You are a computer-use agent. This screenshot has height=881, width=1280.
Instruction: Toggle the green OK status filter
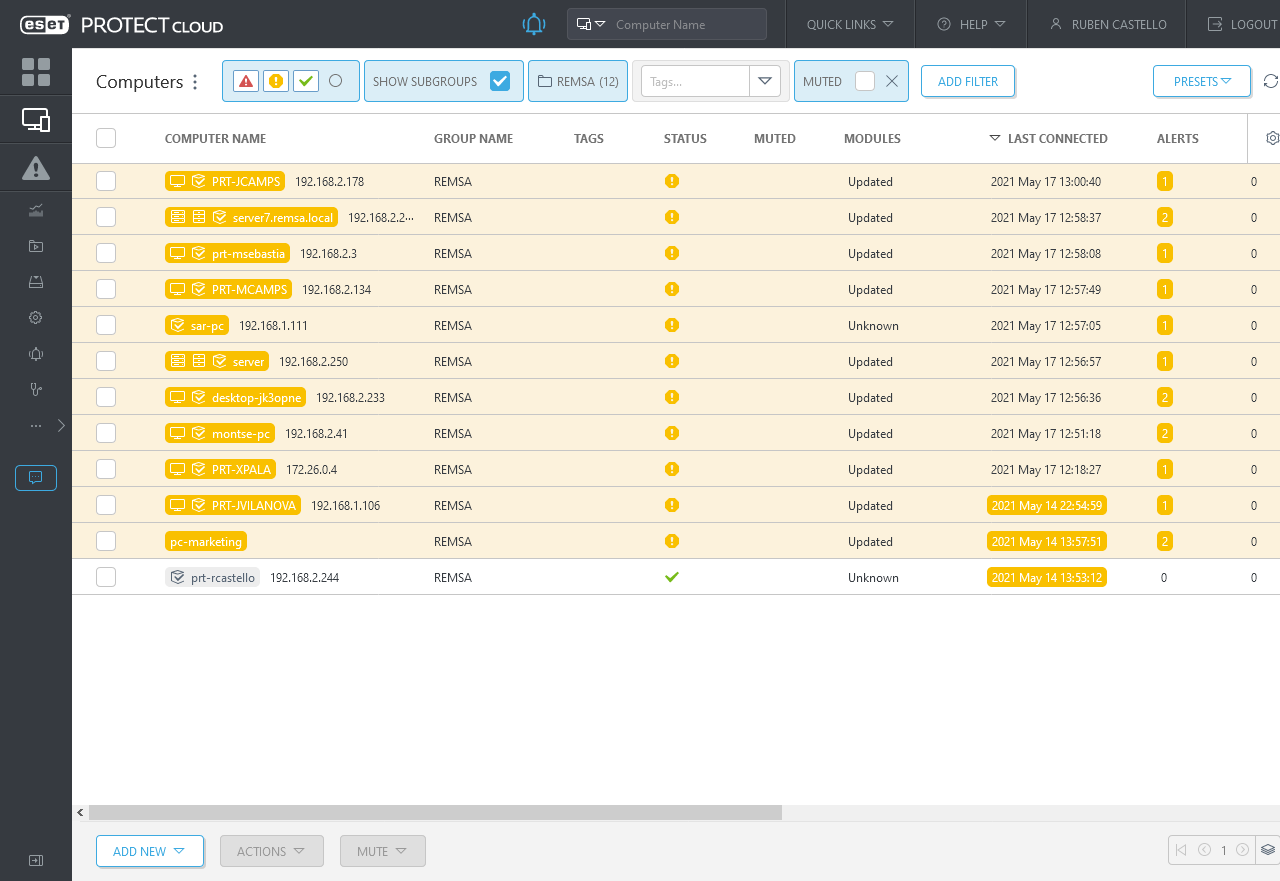pyautogui.click(x=306, y=81)
